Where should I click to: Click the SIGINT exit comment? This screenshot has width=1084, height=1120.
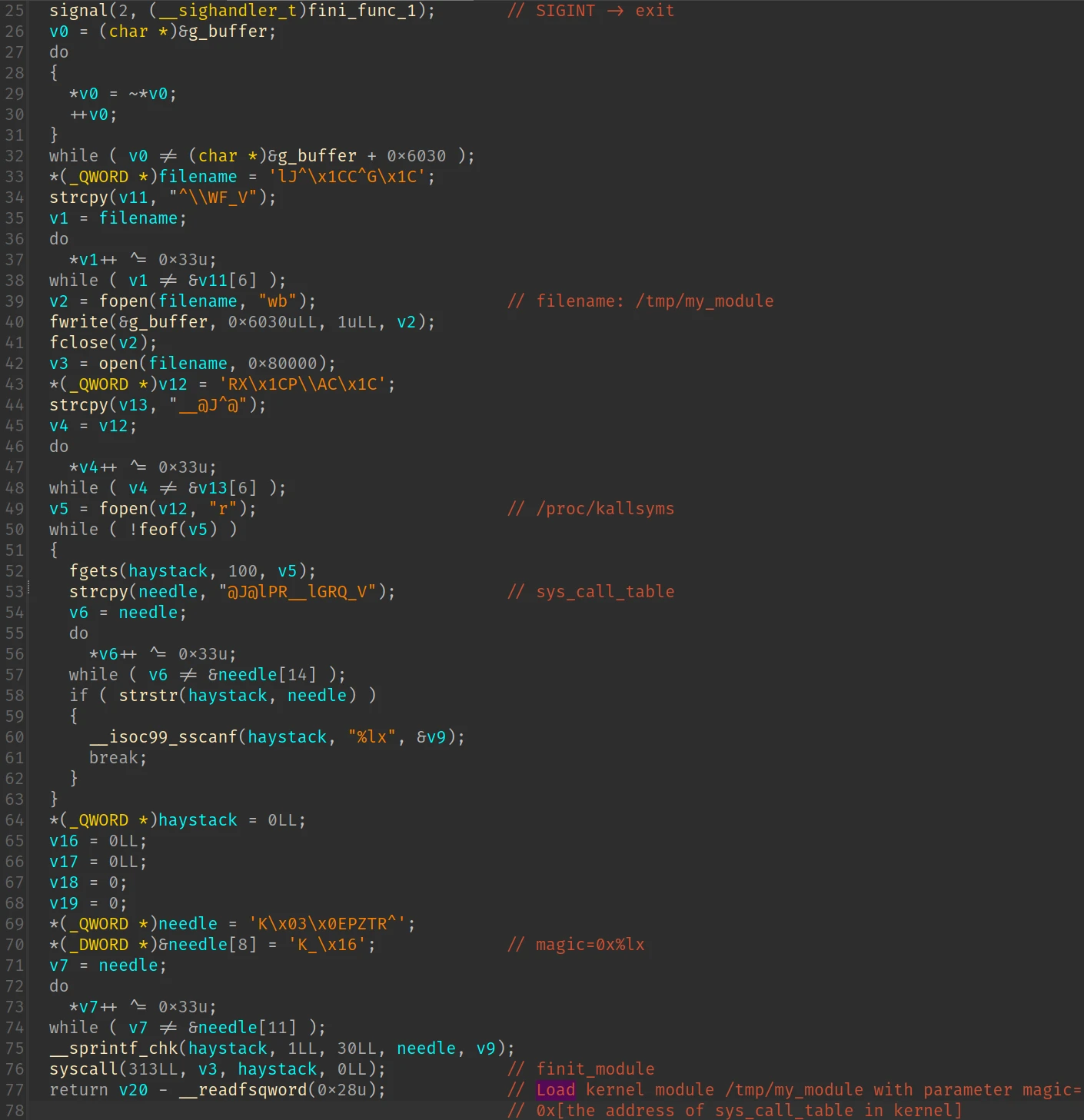point(590,11)
